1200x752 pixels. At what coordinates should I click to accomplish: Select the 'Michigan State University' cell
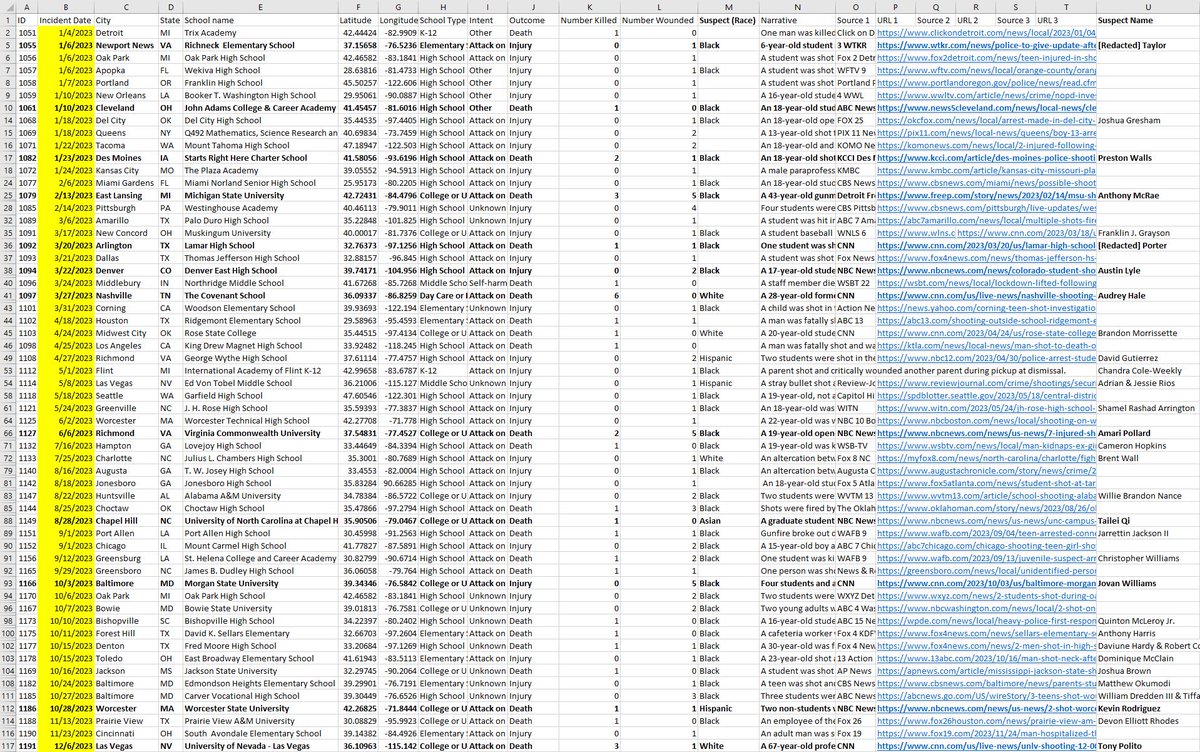260,195
